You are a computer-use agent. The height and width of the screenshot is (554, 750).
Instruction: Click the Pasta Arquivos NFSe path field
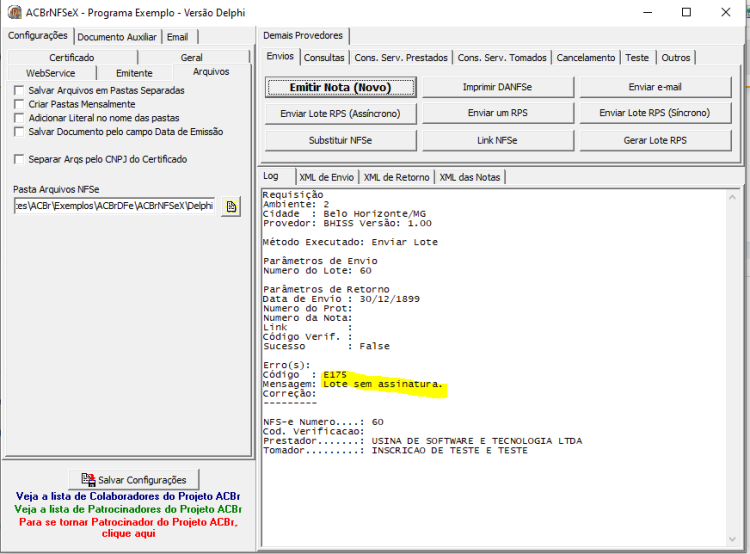[114, 206]
